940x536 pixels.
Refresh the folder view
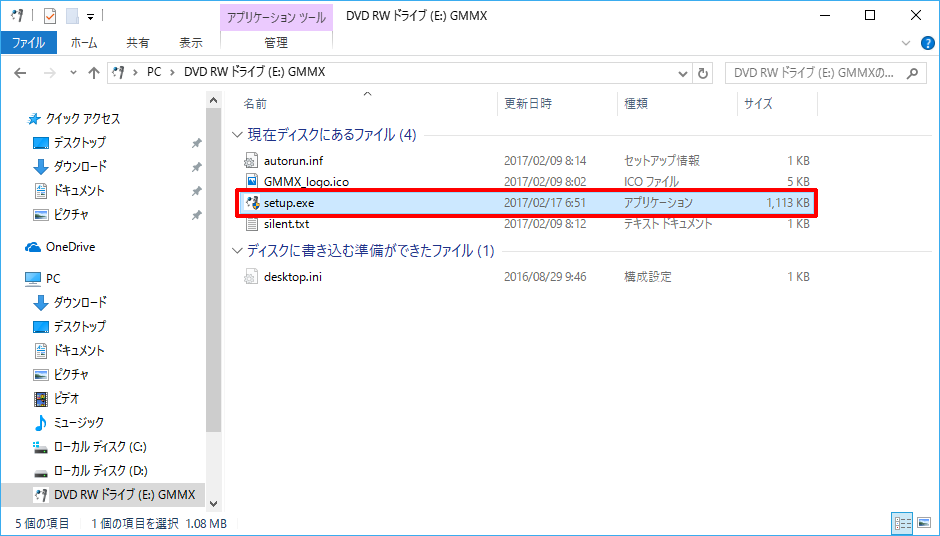pyautogui.click(x=703, y=74)
